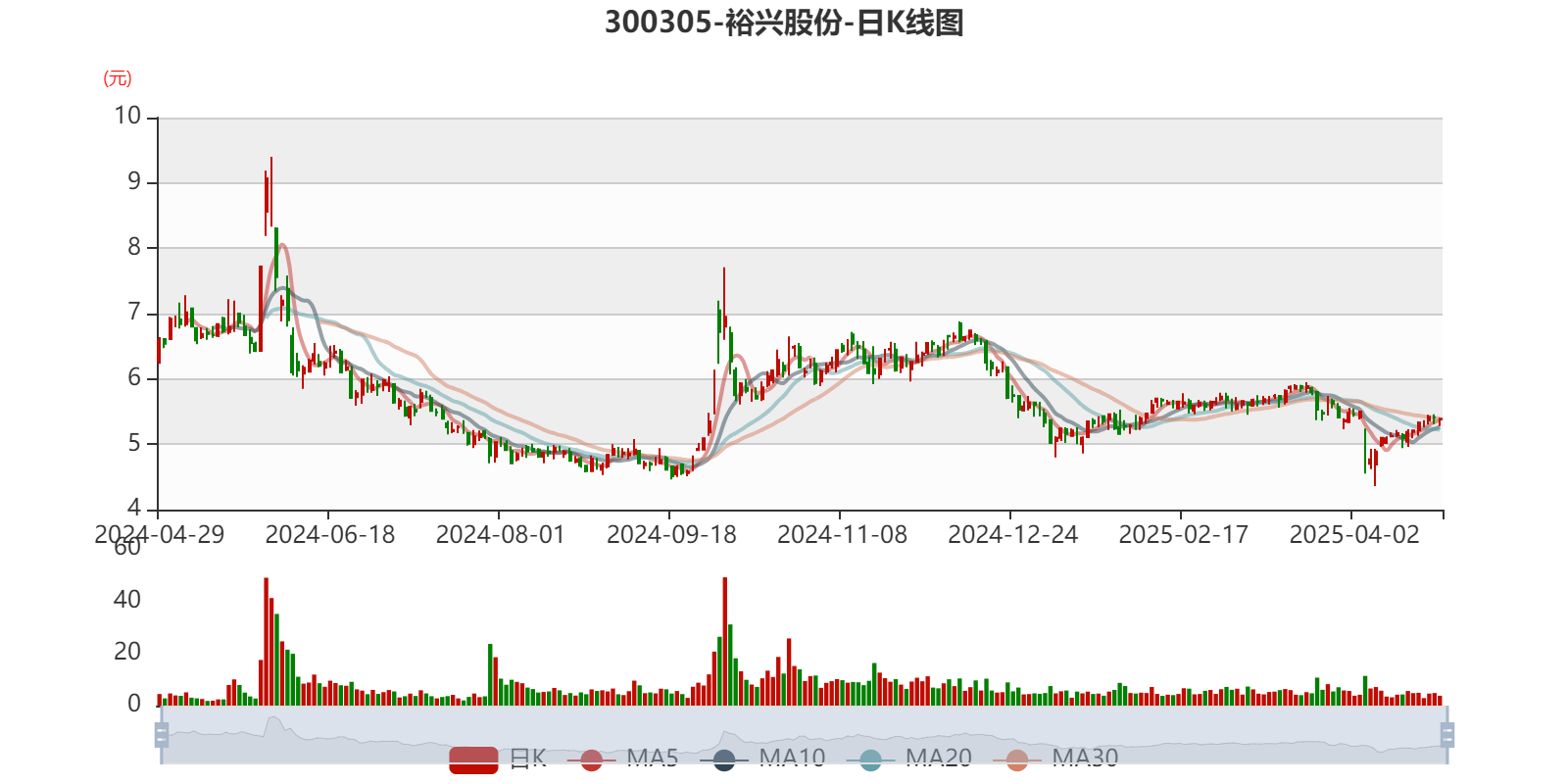Click the October 2024 candlestick spike near 7.7
Image resolution: width=1568 pixels, height=784 pixels.
[724, 304]
